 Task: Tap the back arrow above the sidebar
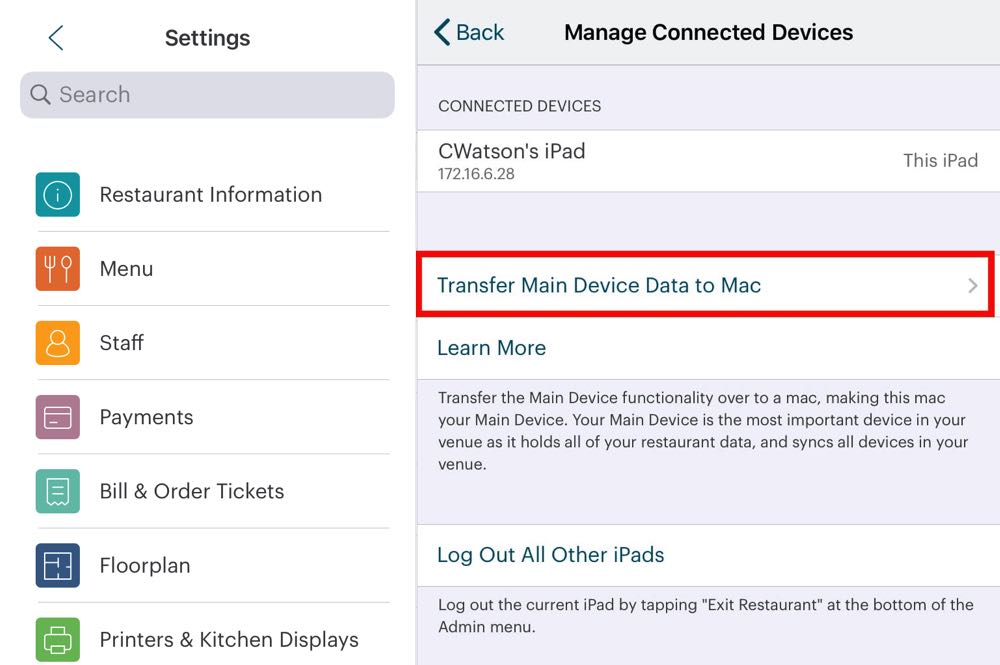click(55, 37)
